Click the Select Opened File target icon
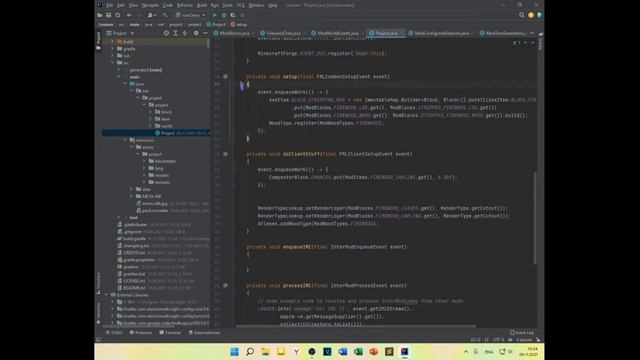 click(x=166, y=33)
